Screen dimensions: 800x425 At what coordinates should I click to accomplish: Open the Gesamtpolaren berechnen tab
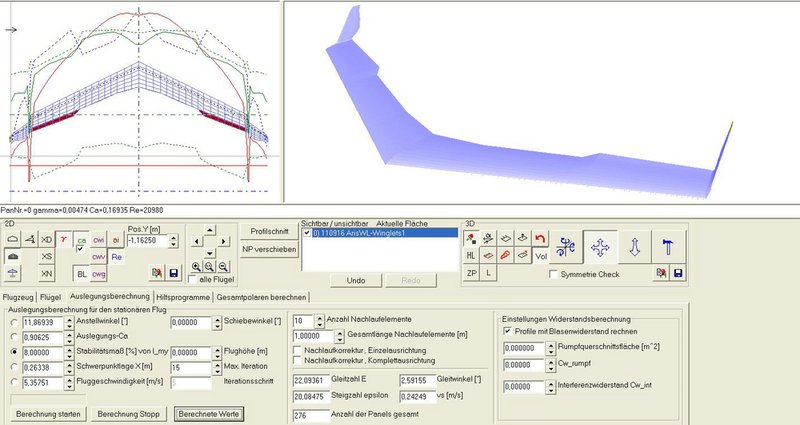[x=261, y=296]
